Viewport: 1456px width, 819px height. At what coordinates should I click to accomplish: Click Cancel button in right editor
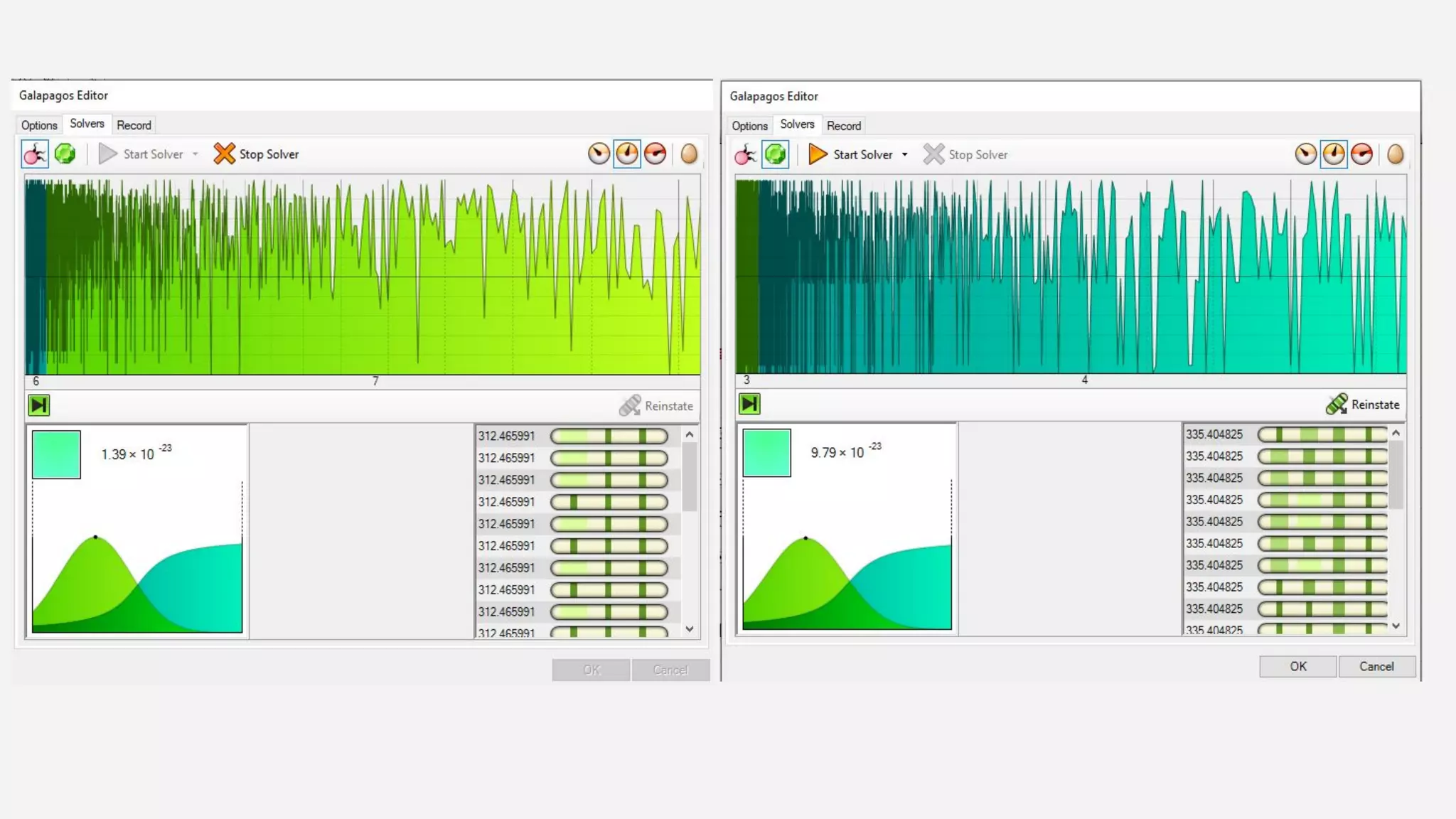coord(1376,666)
